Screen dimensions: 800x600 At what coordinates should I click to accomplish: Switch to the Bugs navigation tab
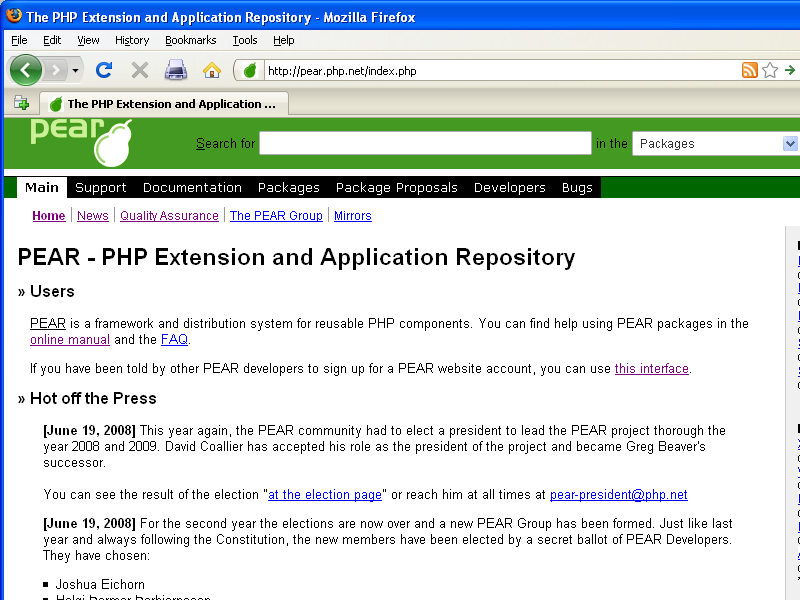tap(577, 187)
